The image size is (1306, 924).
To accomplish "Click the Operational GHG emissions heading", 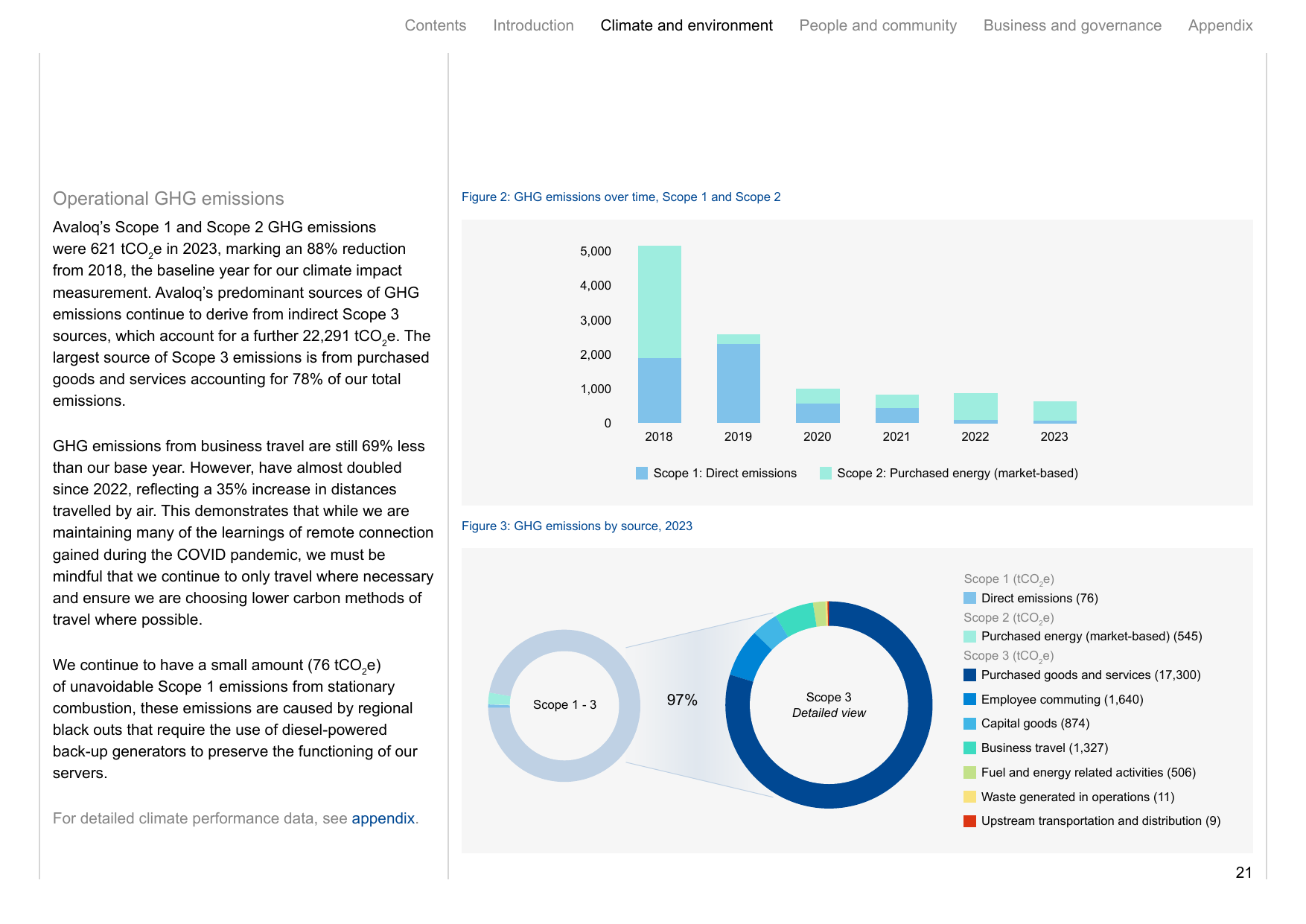I will pyautogui.click(x=168, y=199).
